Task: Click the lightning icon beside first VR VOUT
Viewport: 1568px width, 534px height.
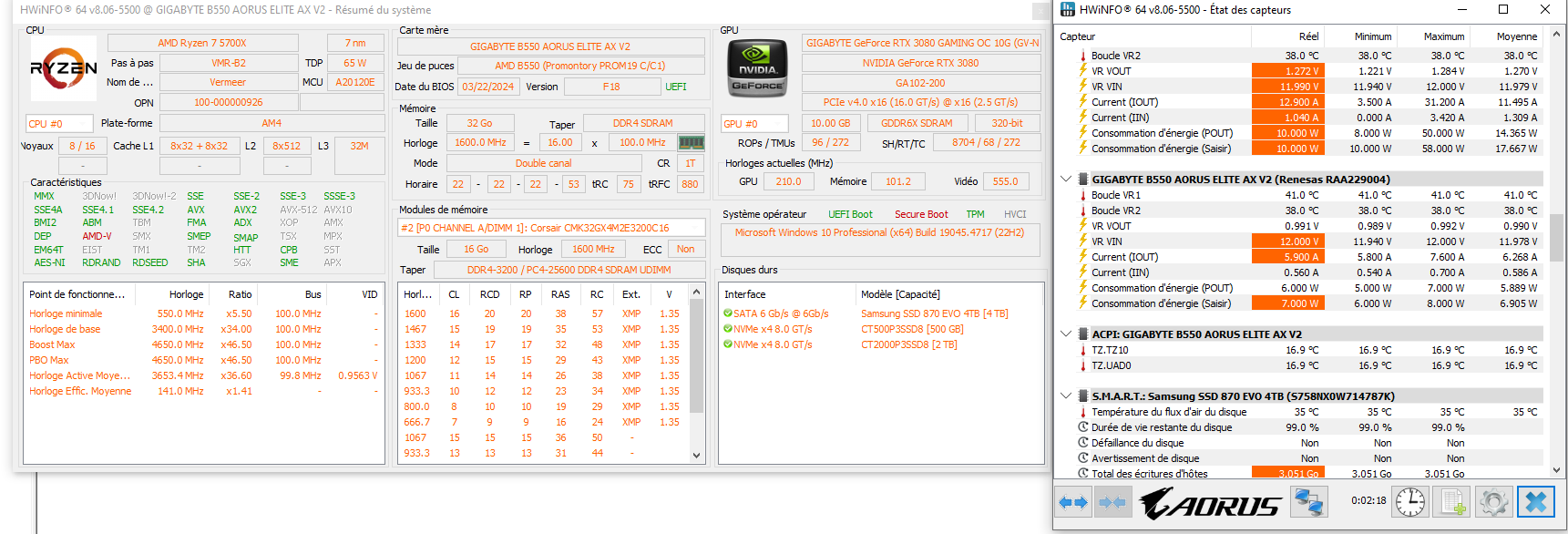Action: coord(1083,71)
